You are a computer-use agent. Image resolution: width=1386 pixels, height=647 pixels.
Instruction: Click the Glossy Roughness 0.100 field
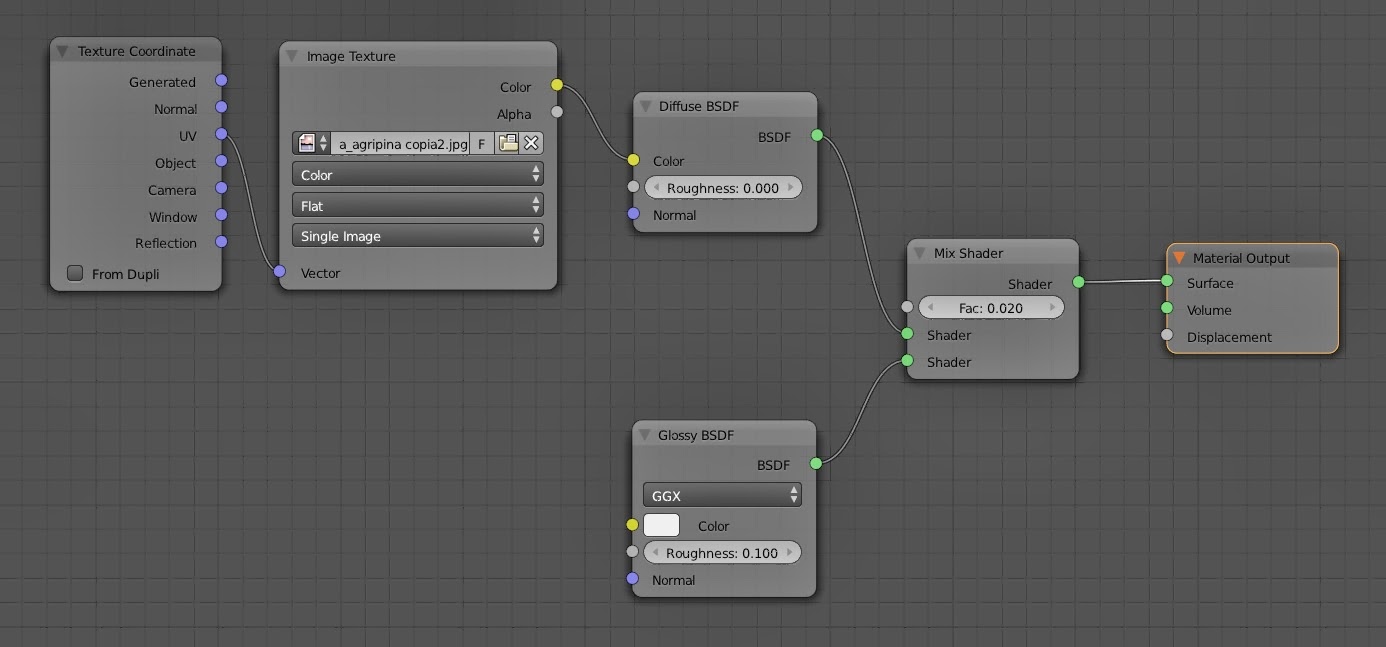(x=722, y=553)
